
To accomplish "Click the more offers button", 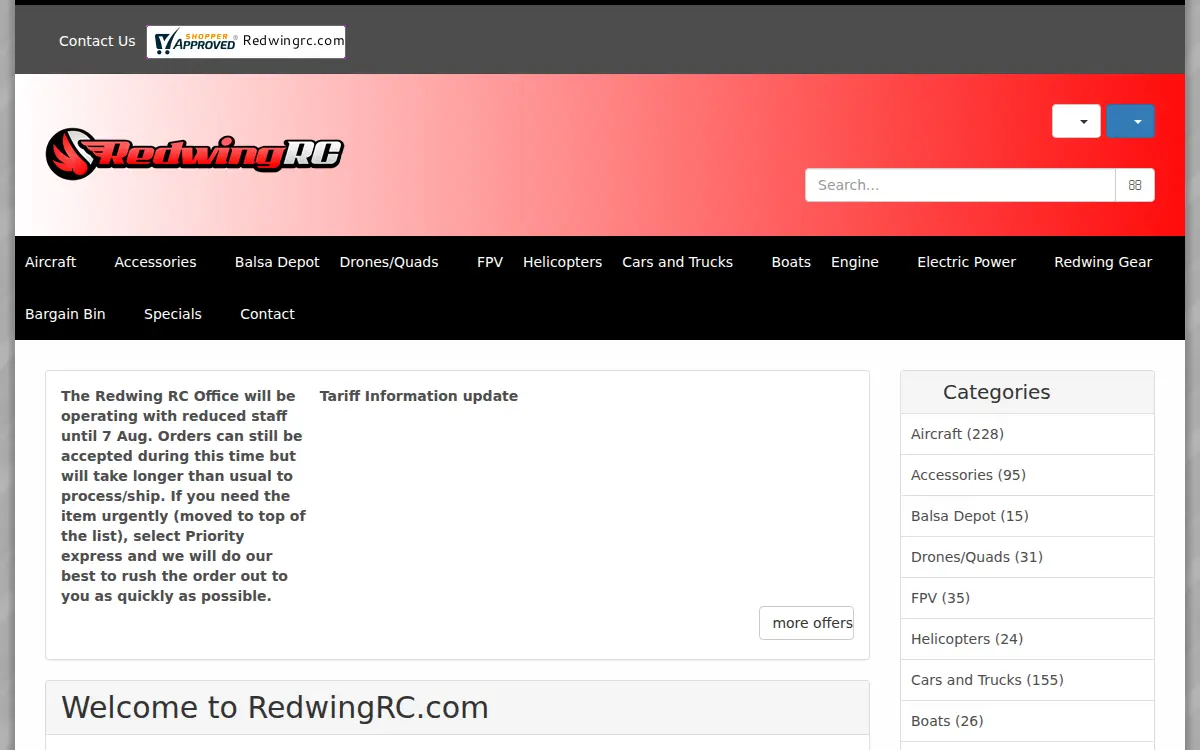I will pyautogui.click(x=806, y=623).
